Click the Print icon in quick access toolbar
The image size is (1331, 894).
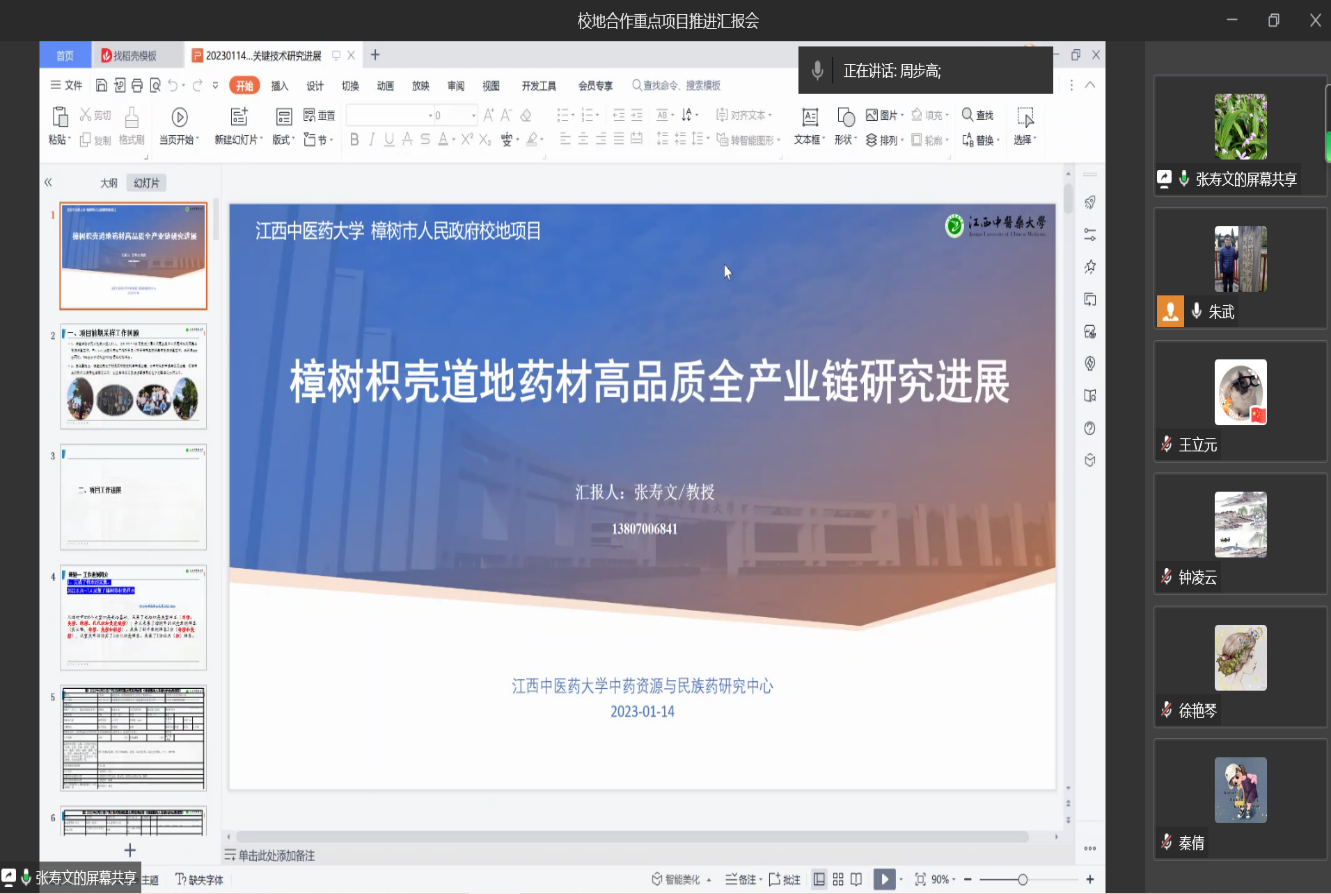point(136,85)
